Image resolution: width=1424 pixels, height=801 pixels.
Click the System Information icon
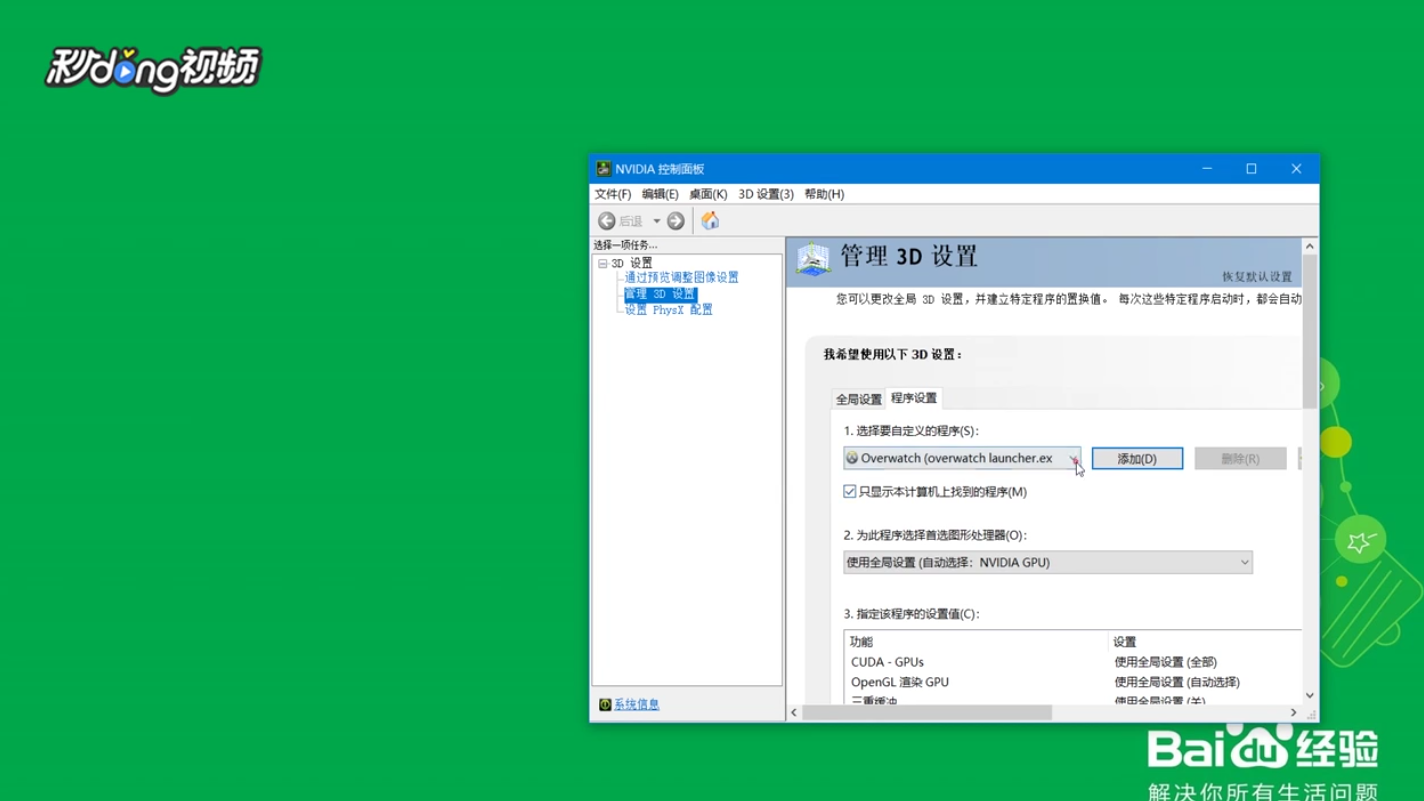pyautogui.click(x=604, y=705)
